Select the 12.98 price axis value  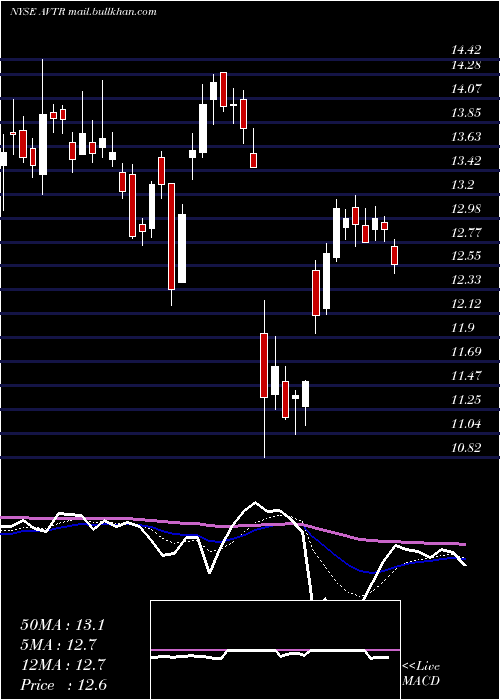(466, 208)
